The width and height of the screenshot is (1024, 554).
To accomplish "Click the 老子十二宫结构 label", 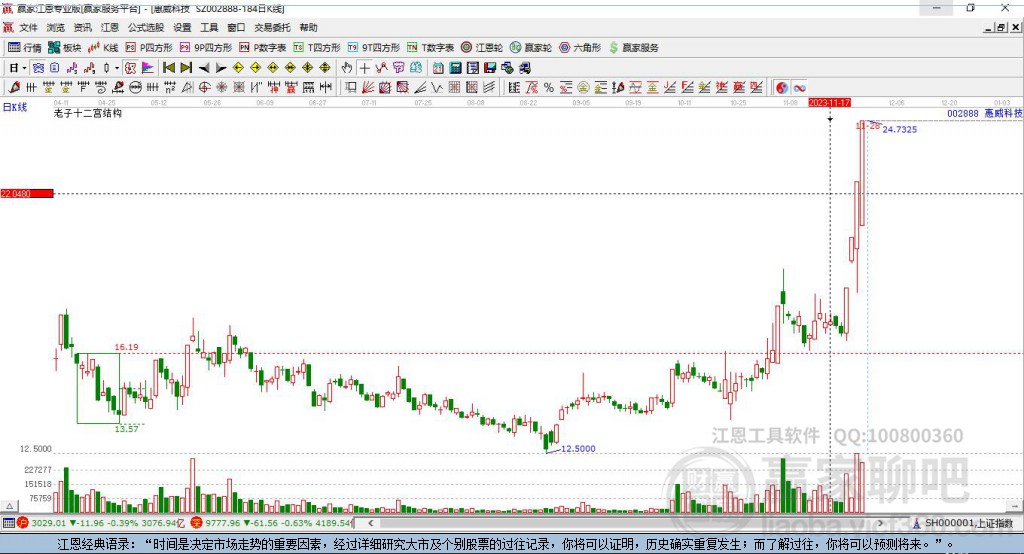I will (x=88, y=113).
